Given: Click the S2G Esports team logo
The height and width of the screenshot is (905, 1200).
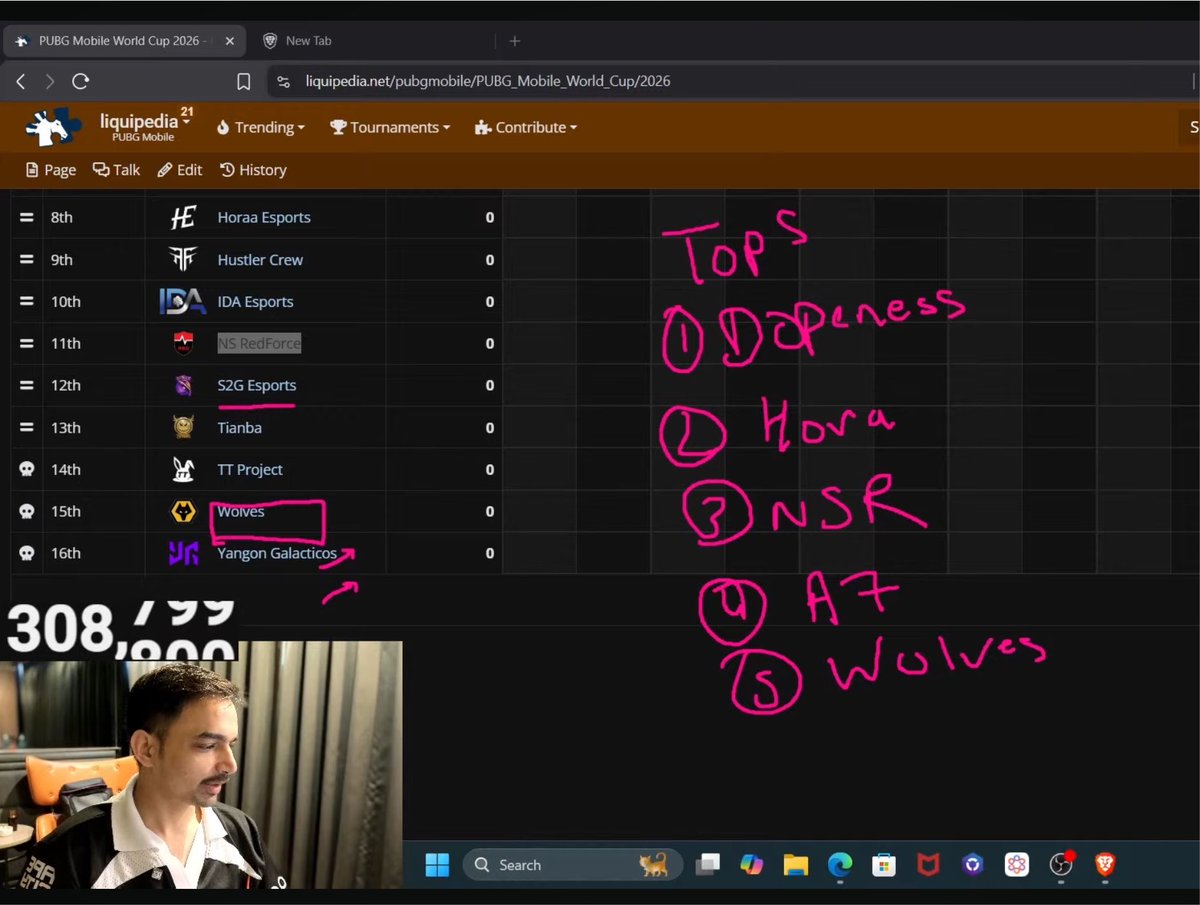Looking at the screenshot, I should 183,385.
